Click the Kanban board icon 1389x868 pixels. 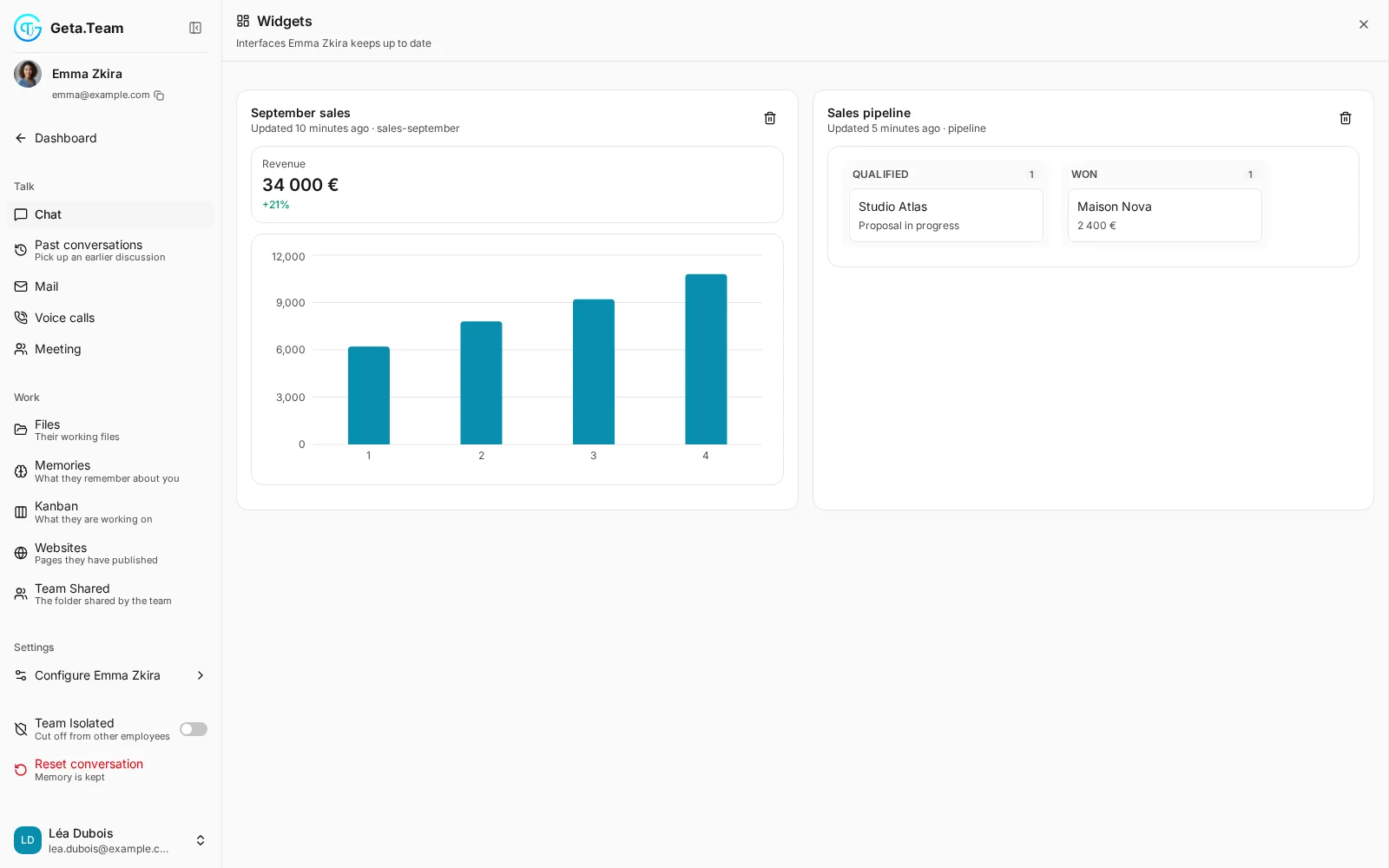coord(21,512)
